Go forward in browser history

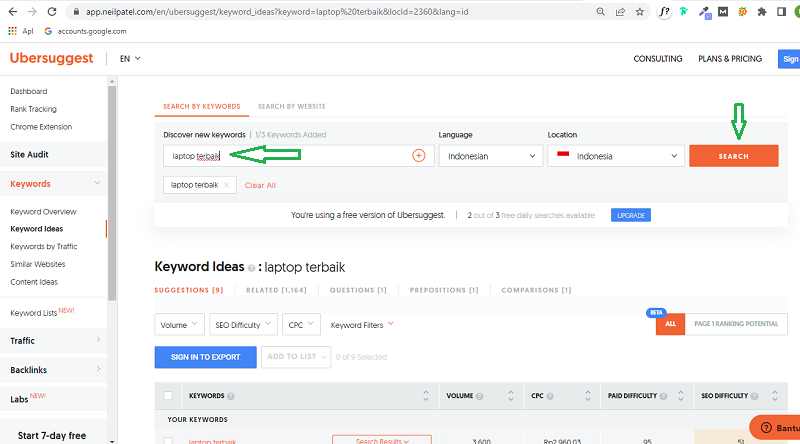coord(32,11)
